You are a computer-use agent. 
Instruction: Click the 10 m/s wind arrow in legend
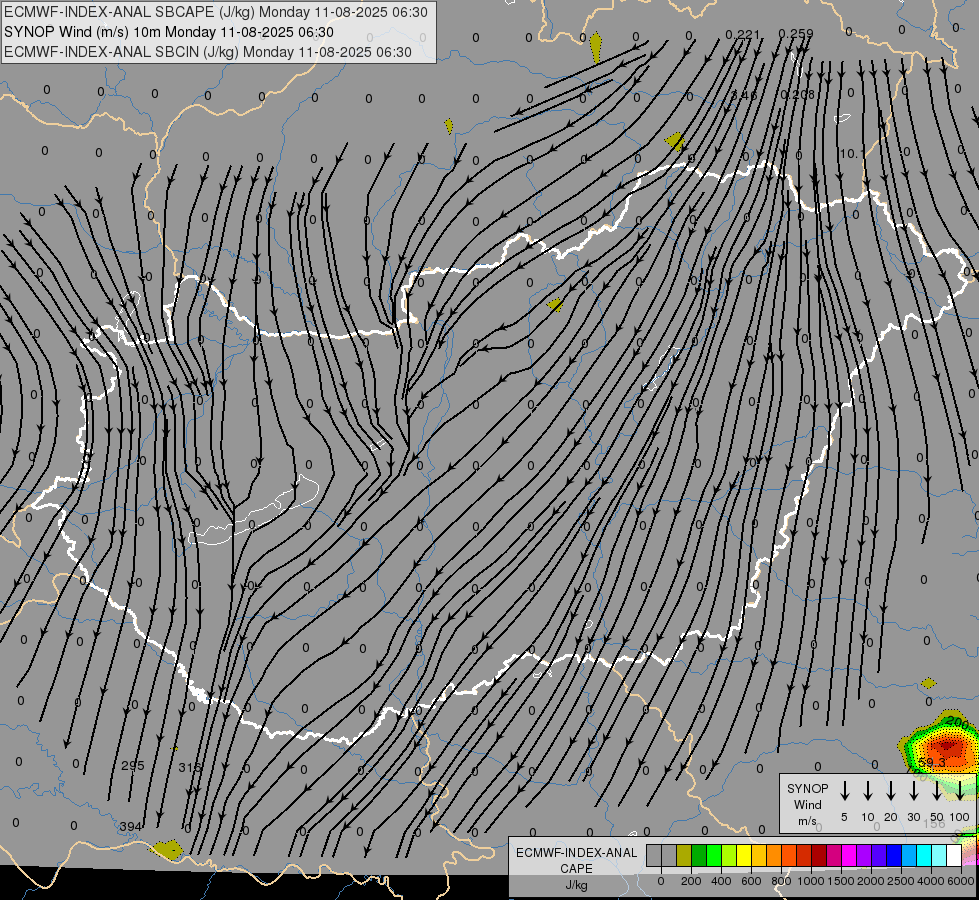click(868, 791)
